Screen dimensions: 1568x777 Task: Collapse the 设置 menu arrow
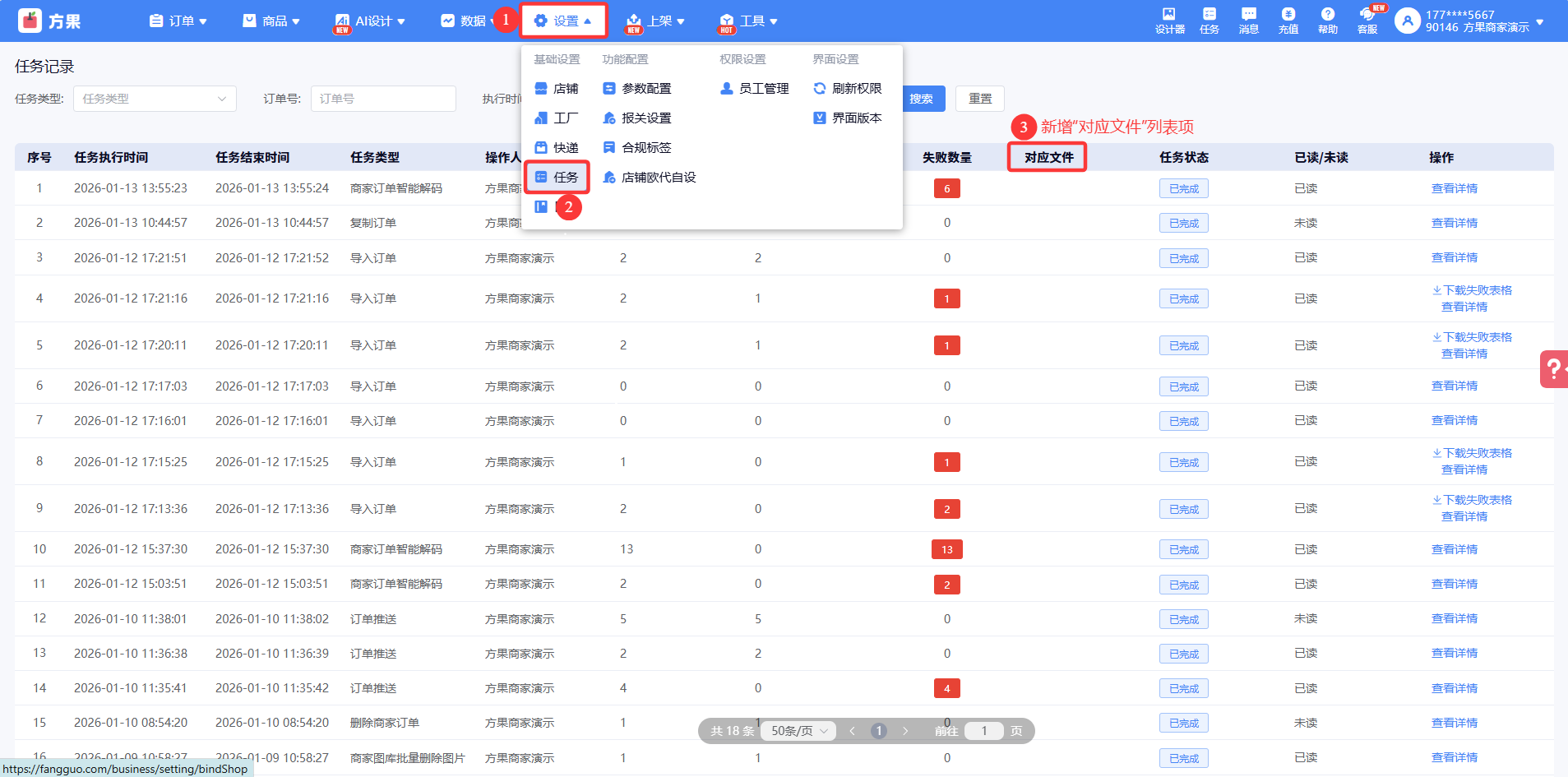click(588, 21)
